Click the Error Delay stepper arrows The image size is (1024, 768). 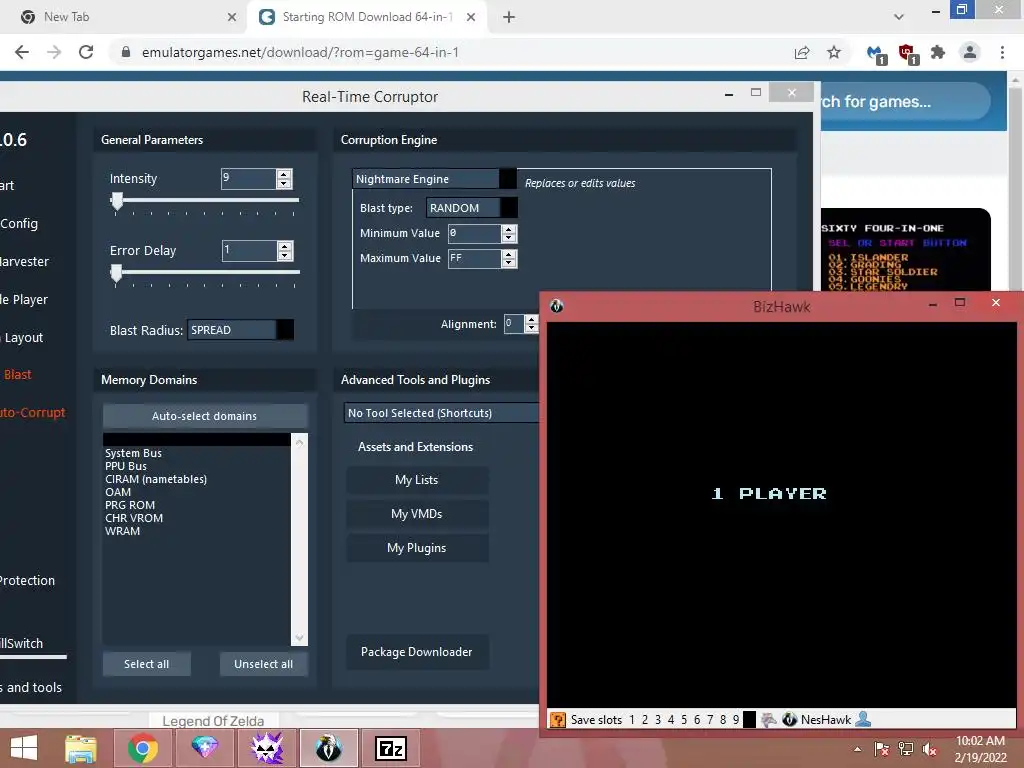(x=285, y=250)
